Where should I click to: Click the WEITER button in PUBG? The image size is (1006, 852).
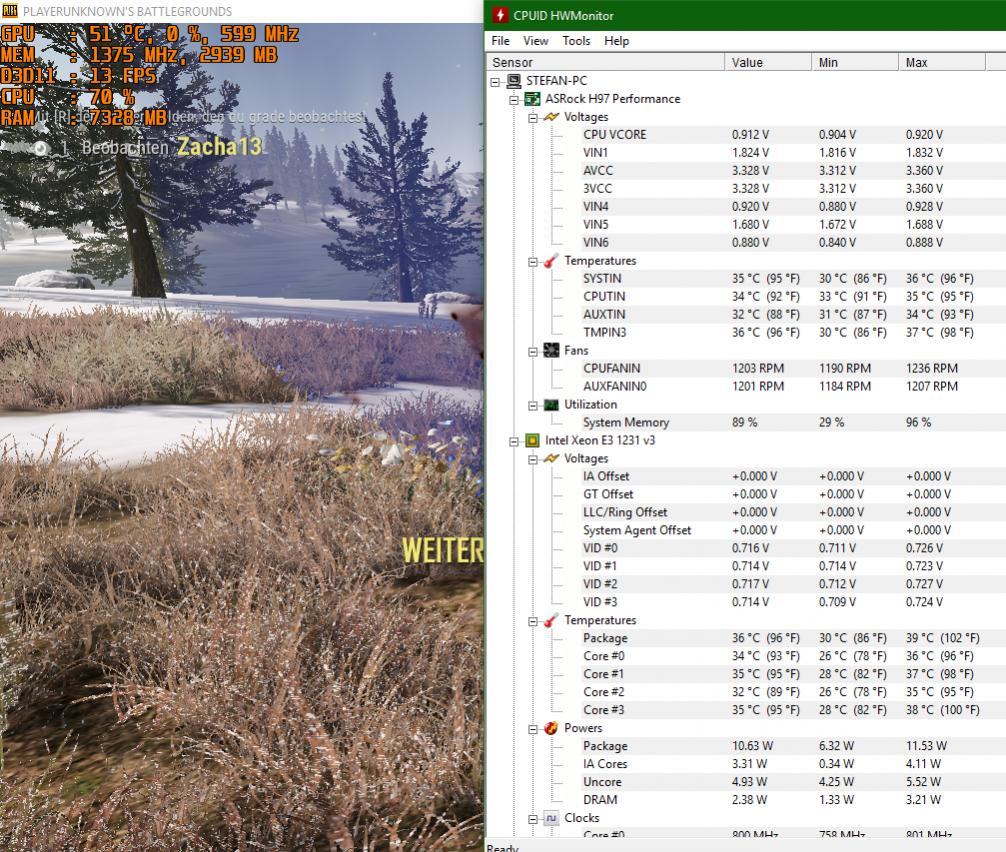point(442,550)
